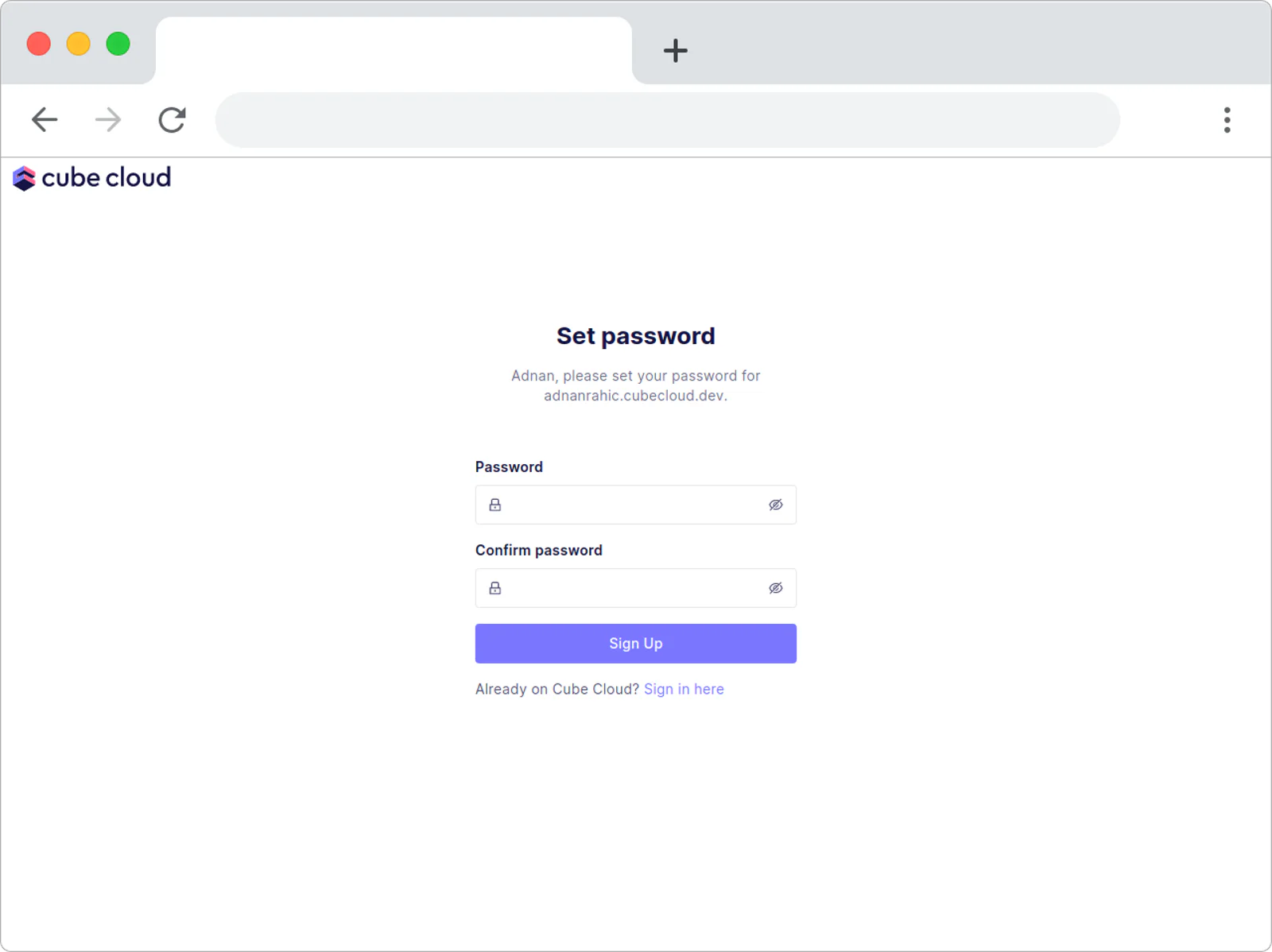Screen dimensions: 1272x952
Task: Click the Confirm password label text
Action: [x=539, y=550]
